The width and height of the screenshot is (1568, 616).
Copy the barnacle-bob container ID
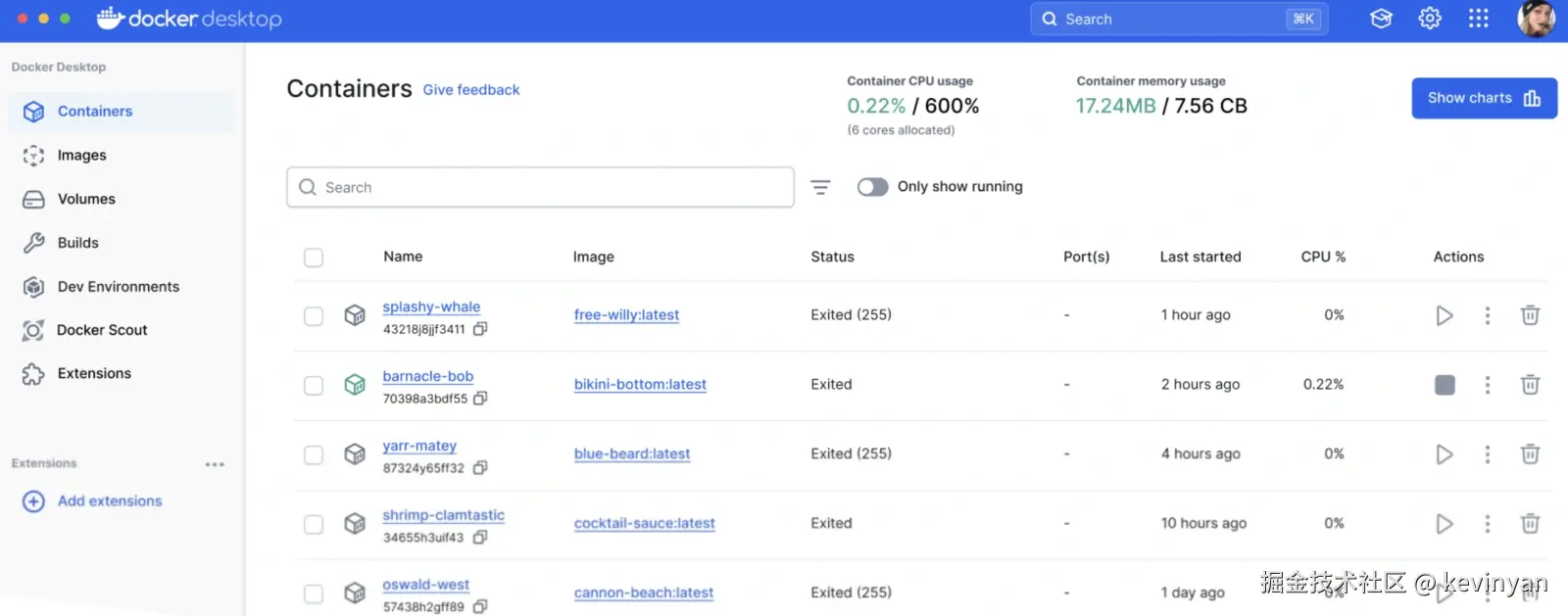(480, 399)
